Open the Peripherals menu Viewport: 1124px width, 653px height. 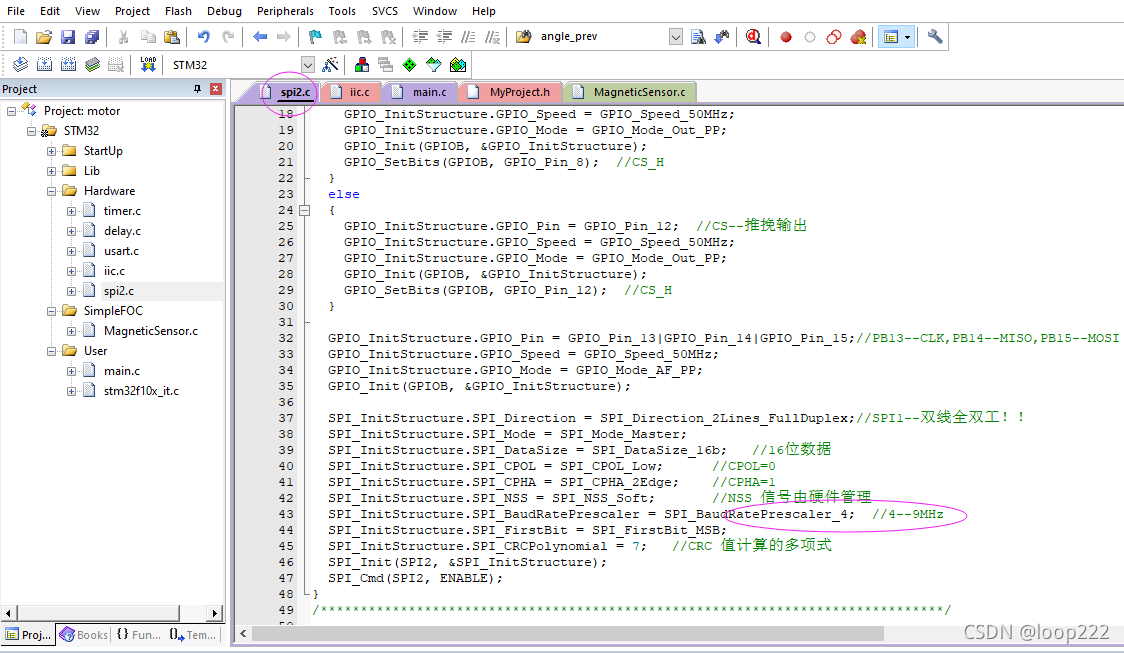[x=285, y=11]
